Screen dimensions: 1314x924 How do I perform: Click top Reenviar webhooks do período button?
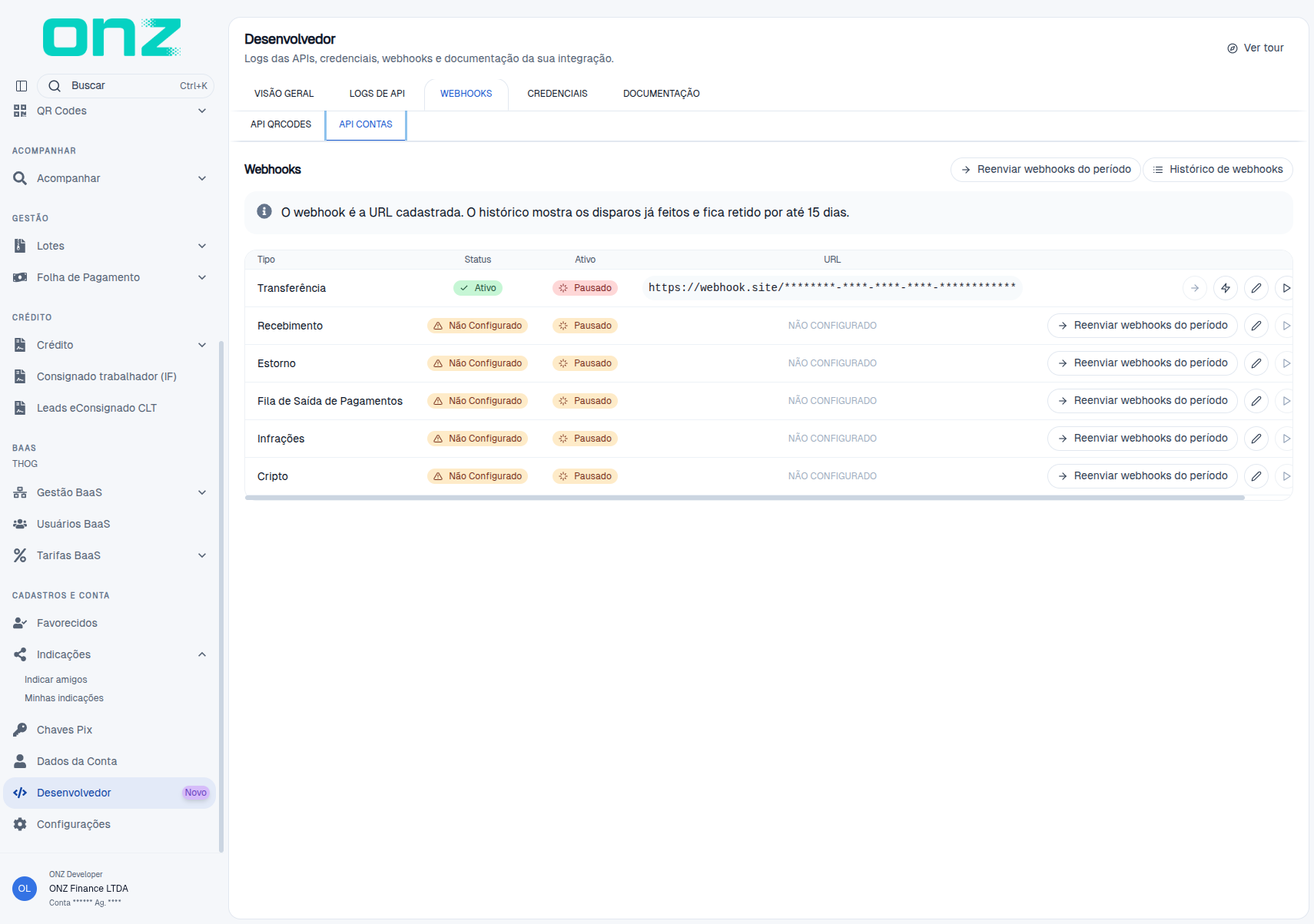coord(1045,170)
